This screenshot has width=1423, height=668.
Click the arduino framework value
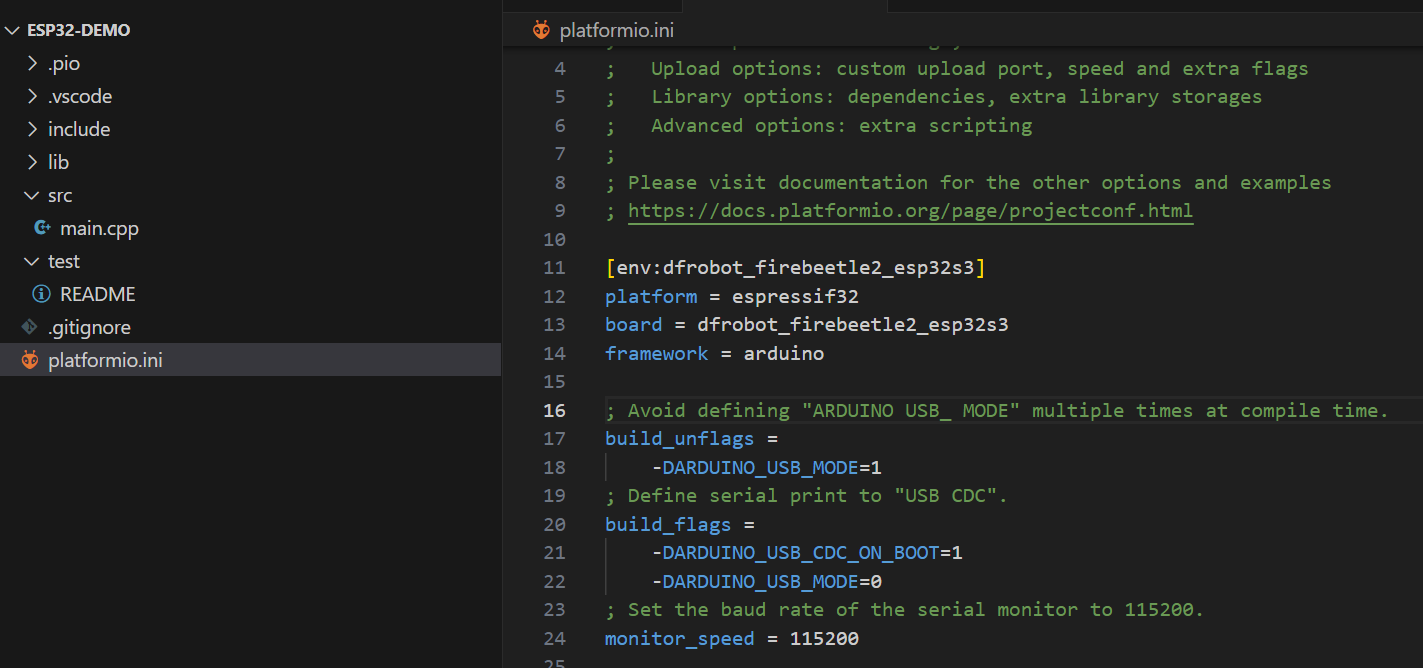(x=783, y=353)
